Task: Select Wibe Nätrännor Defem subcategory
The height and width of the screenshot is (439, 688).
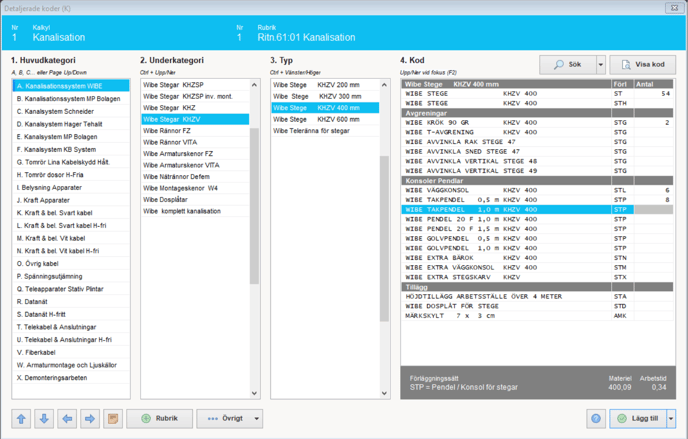Action: (195, 177)
